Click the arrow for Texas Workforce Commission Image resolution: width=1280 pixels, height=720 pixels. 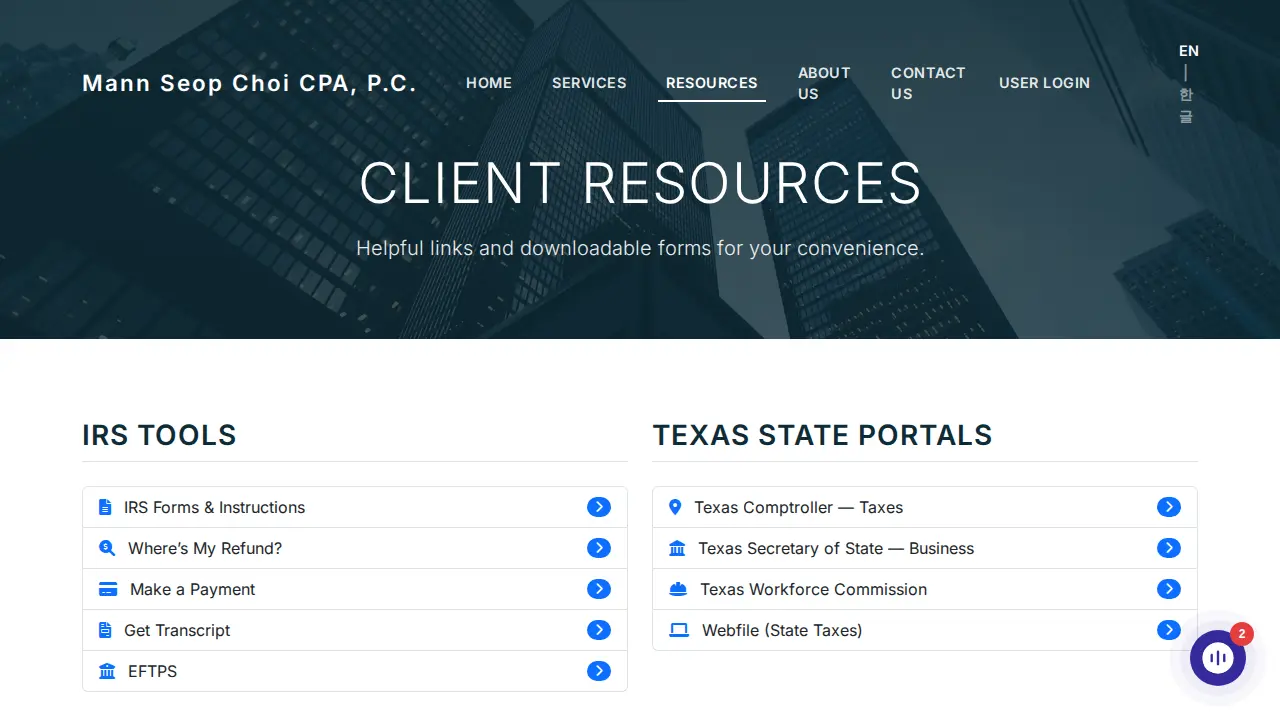tap(1169, 589)
